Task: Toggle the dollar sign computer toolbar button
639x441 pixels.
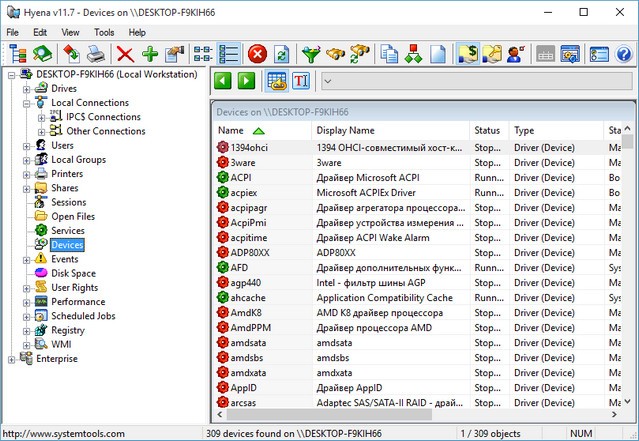Action: pos(467,54)
